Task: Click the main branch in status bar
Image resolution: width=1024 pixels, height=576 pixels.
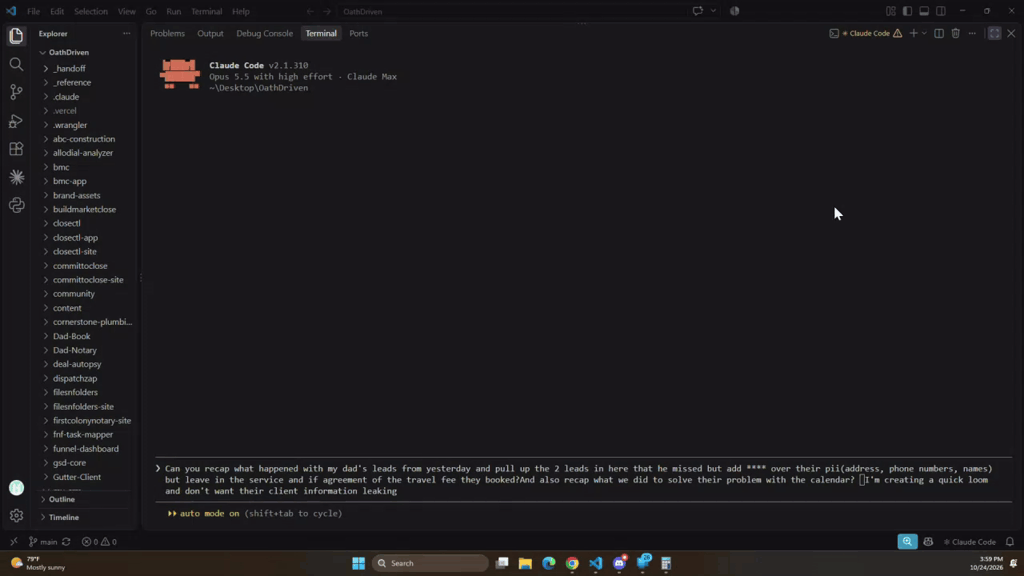Action: pyautogui.click(x=43, y=541)
